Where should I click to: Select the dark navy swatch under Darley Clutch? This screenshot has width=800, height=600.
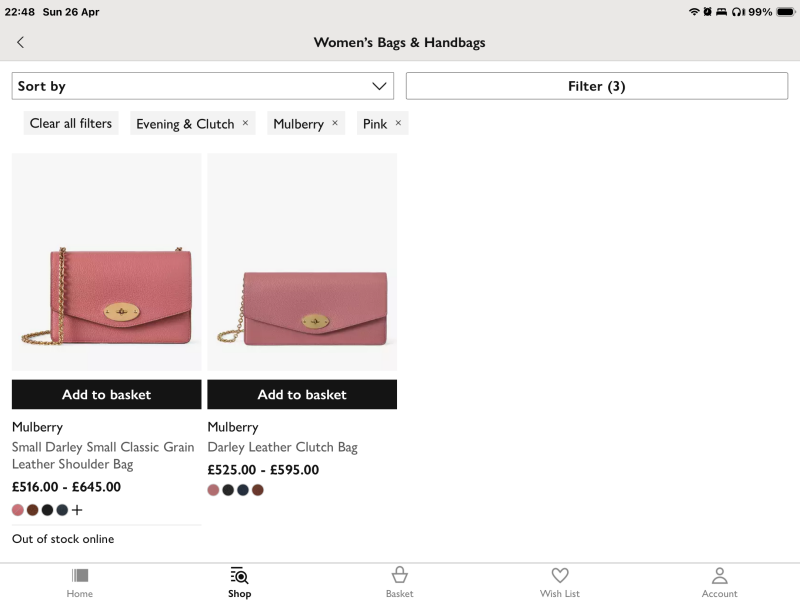click(243, 490)
